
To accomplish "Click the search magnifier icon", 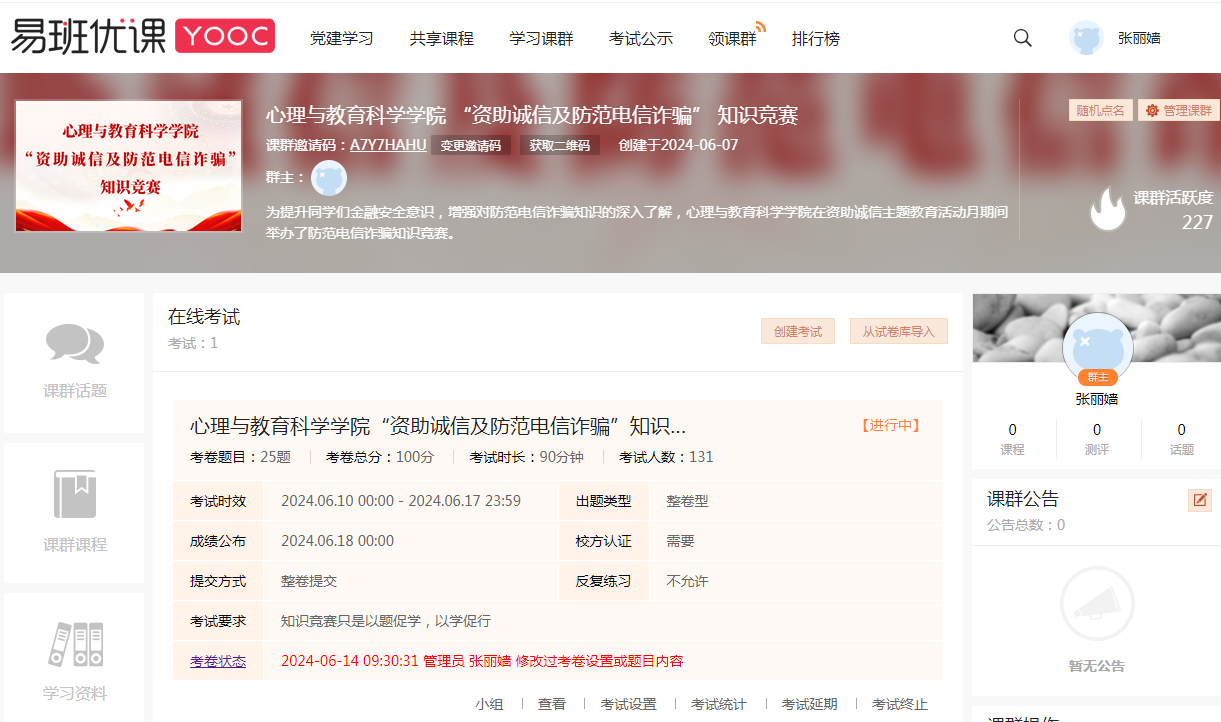I will tap(1022, 38).
